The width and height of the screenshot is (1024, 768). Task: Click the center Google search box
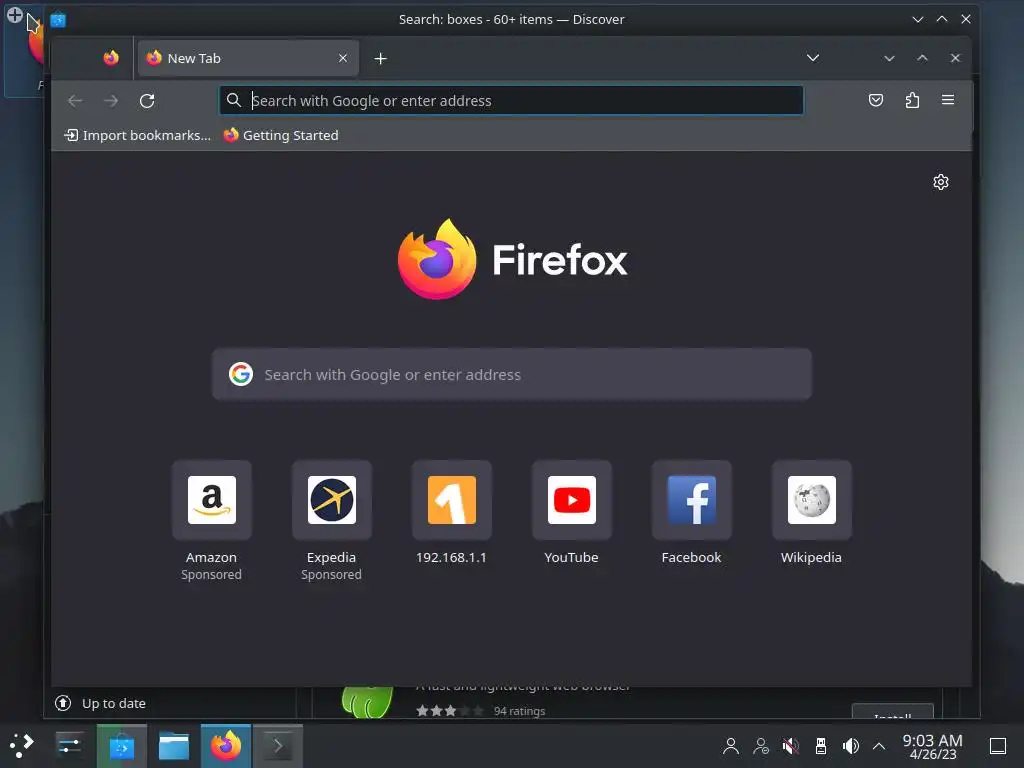pyautogui.click(x=511, y=374)
